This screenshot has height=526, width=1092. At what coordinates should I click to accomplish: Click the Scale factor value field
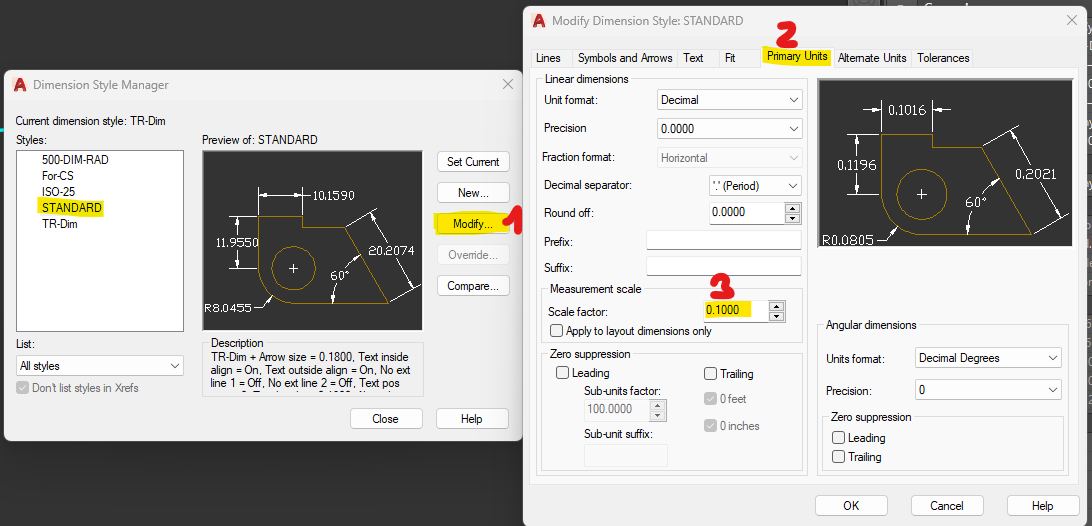pos(736,310)
